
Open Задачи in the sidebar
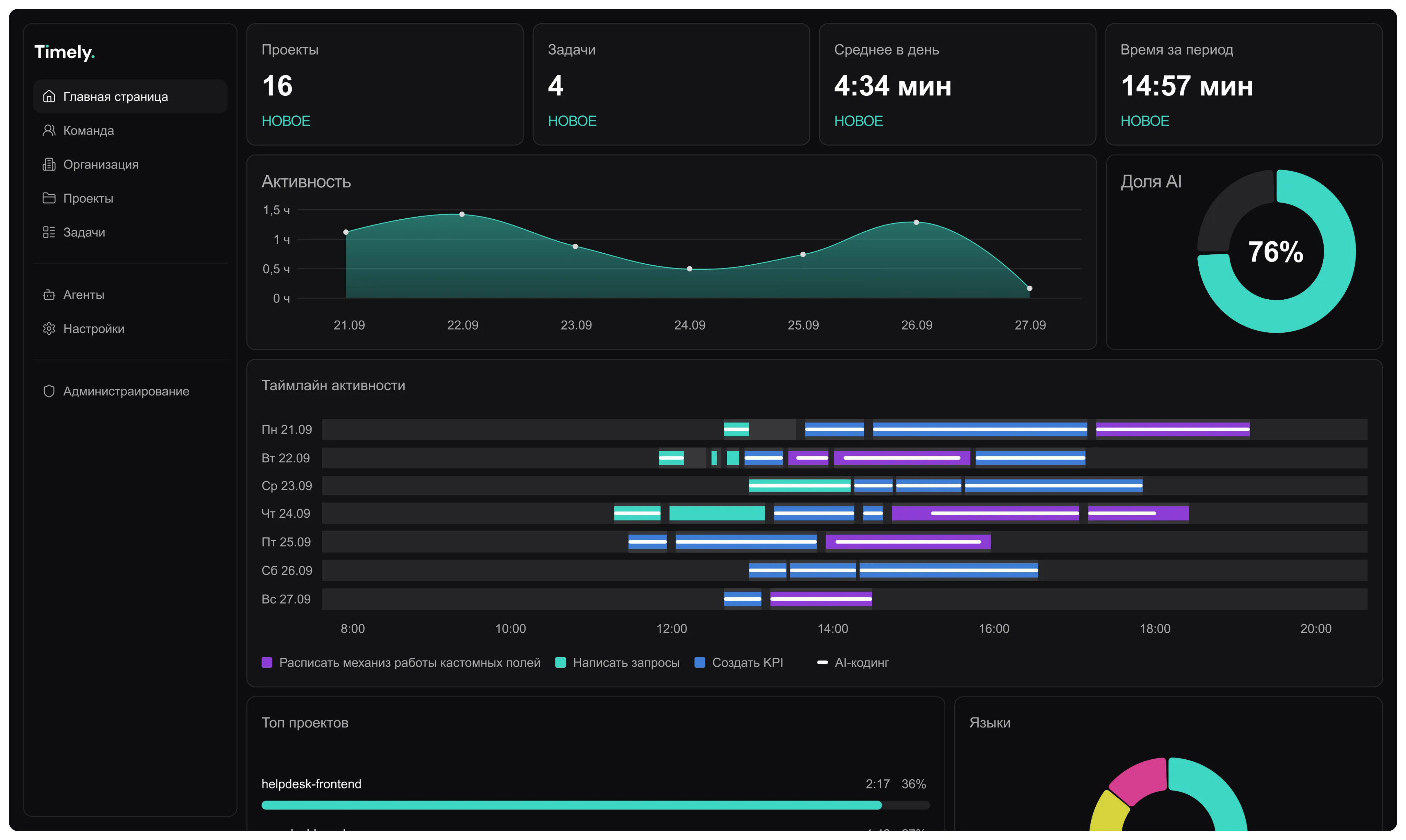click(130, 232)
